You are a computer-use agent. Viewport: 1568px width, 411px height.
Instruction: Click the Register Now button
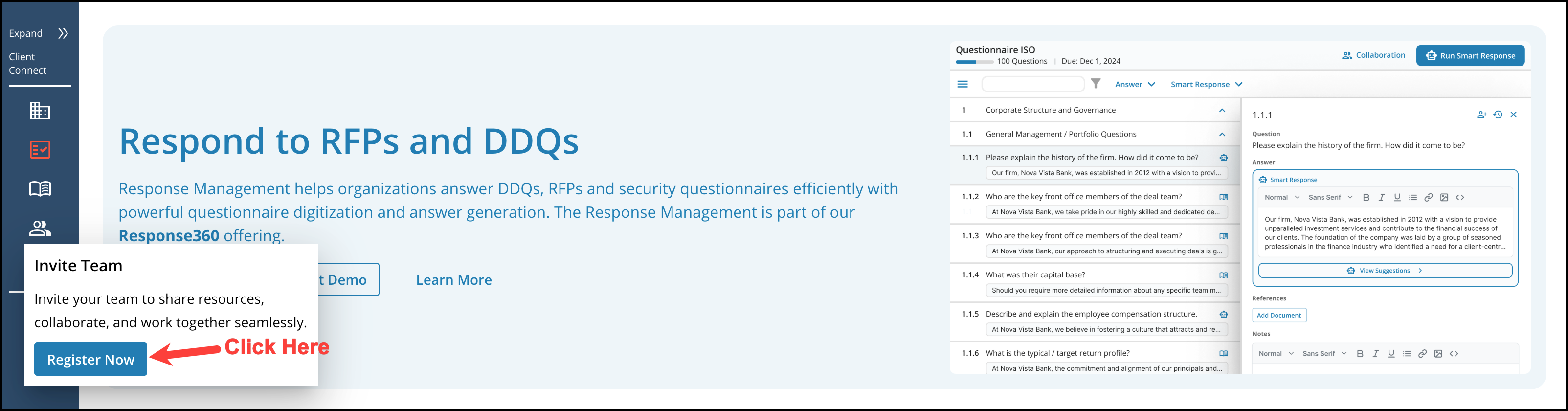pos(90,359)
